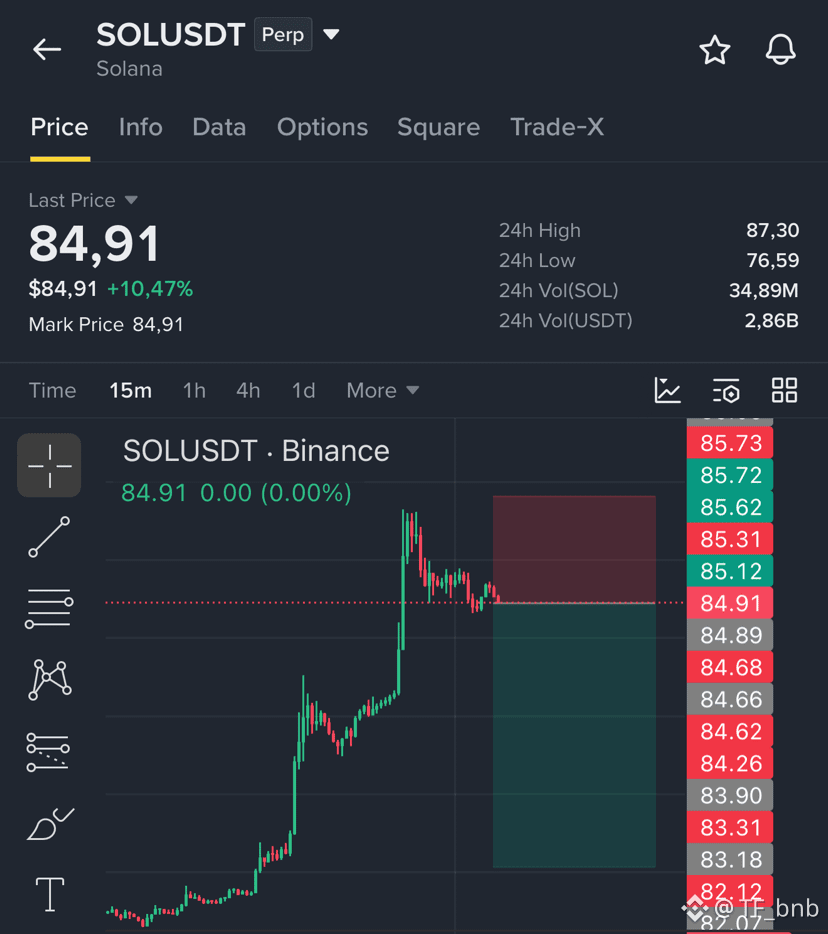Select the 1d chart interval
This screenshot has width=828, height=934.
click(x=303, y=391)
